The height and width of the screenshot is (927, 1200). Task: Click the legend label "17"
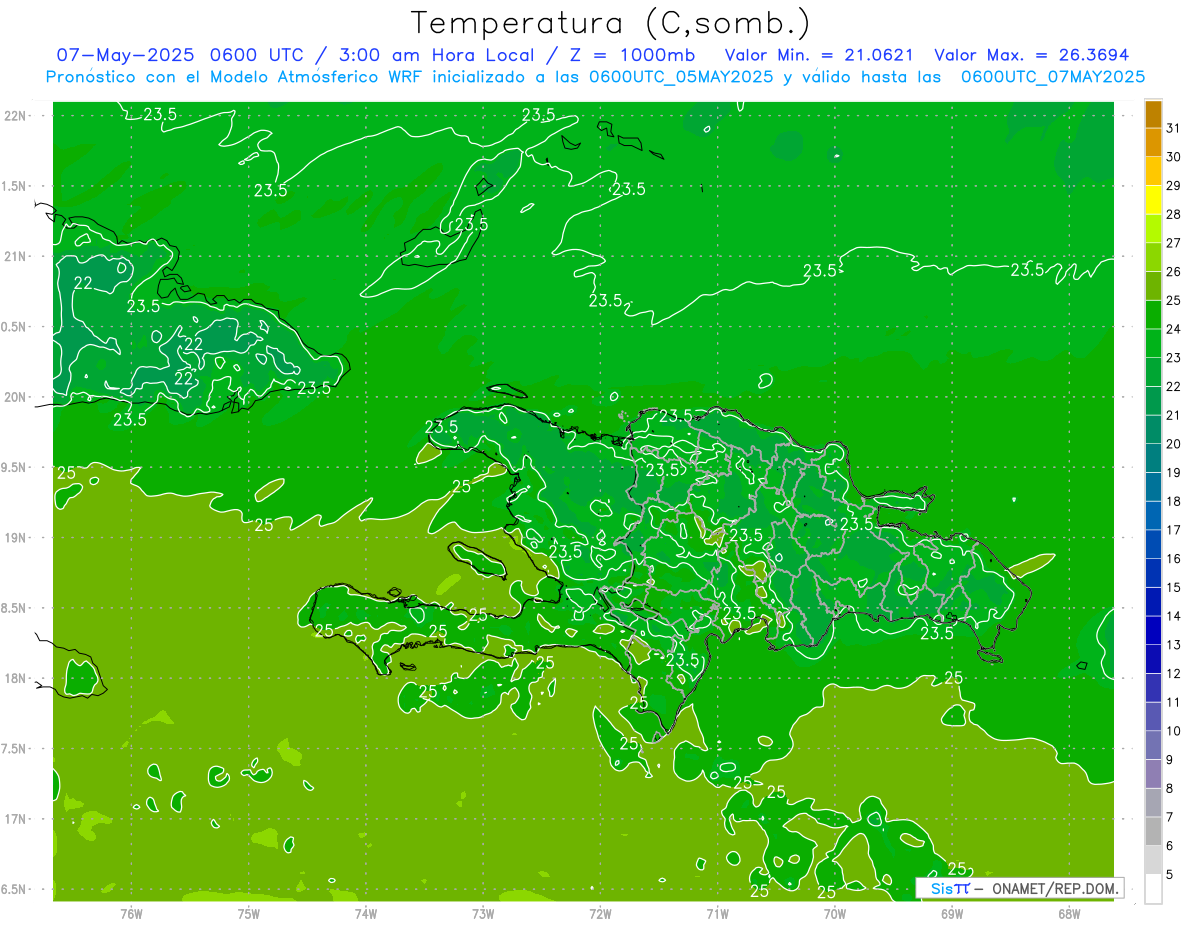click(1173, 530)
